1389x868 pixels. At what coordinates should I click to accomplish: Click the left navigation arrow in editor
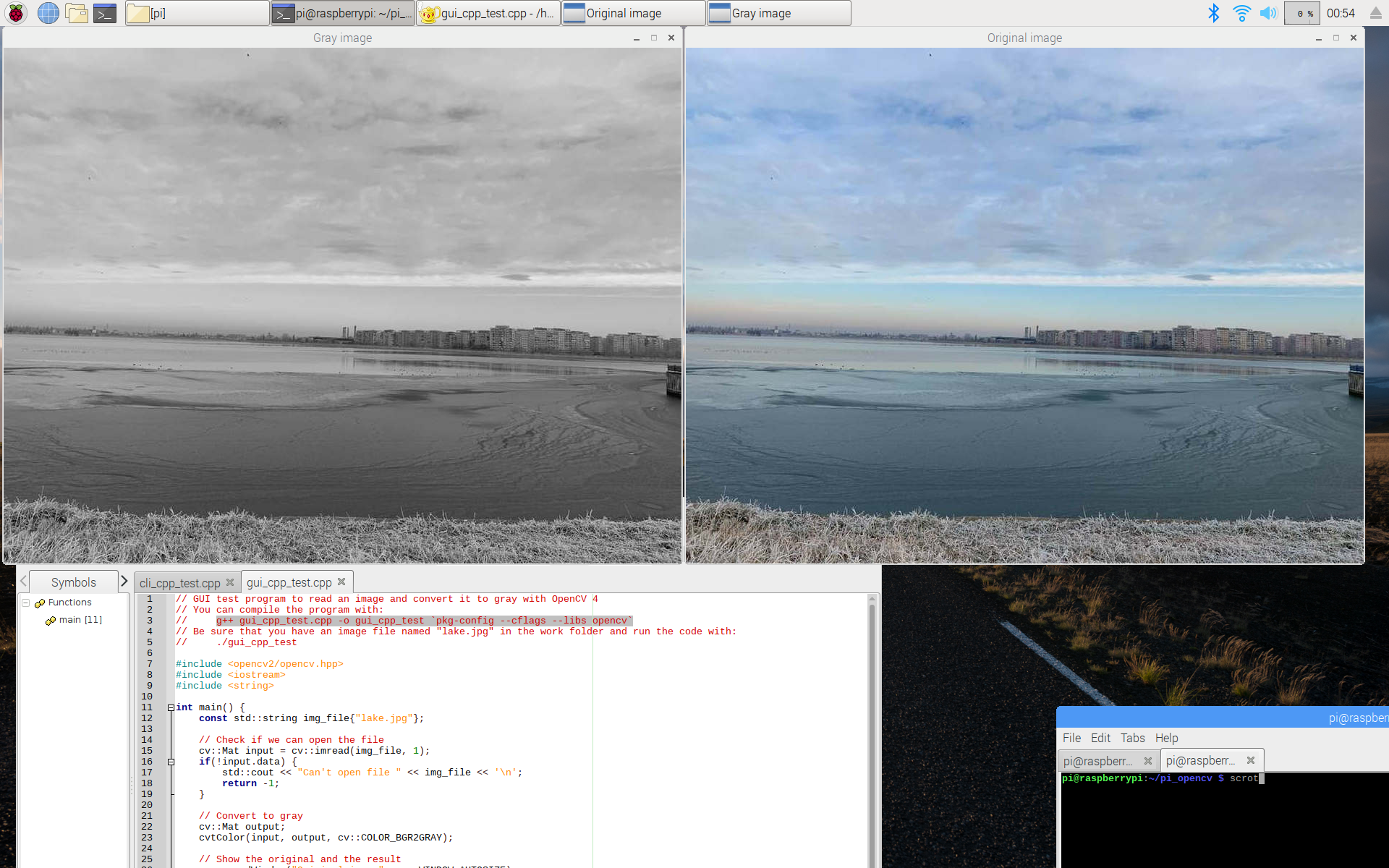pos(23,581)
